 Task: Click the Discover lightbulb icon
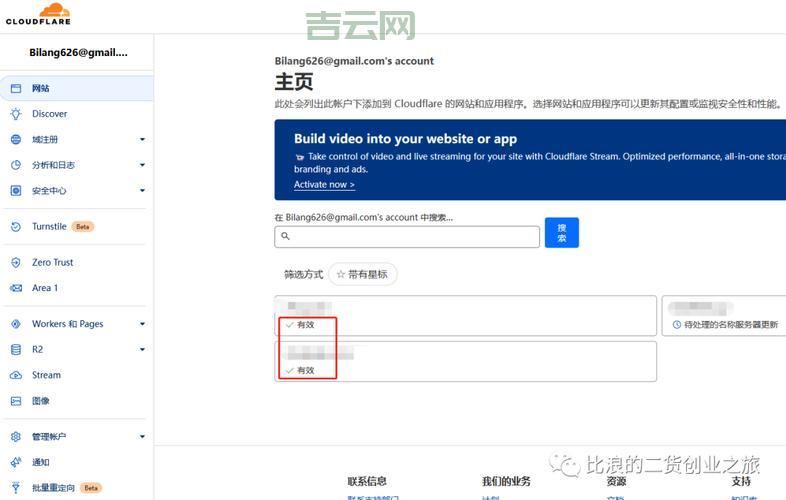point(16,114)
